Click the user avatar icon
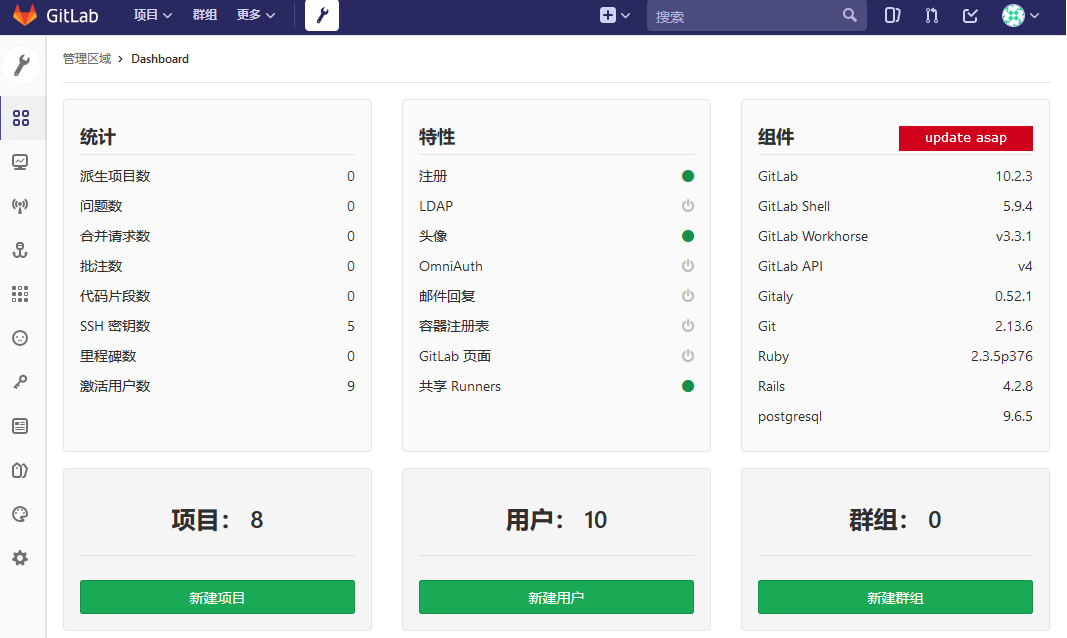The width and height of the screenshot is (1067, 638). [x=1013, y=15]
